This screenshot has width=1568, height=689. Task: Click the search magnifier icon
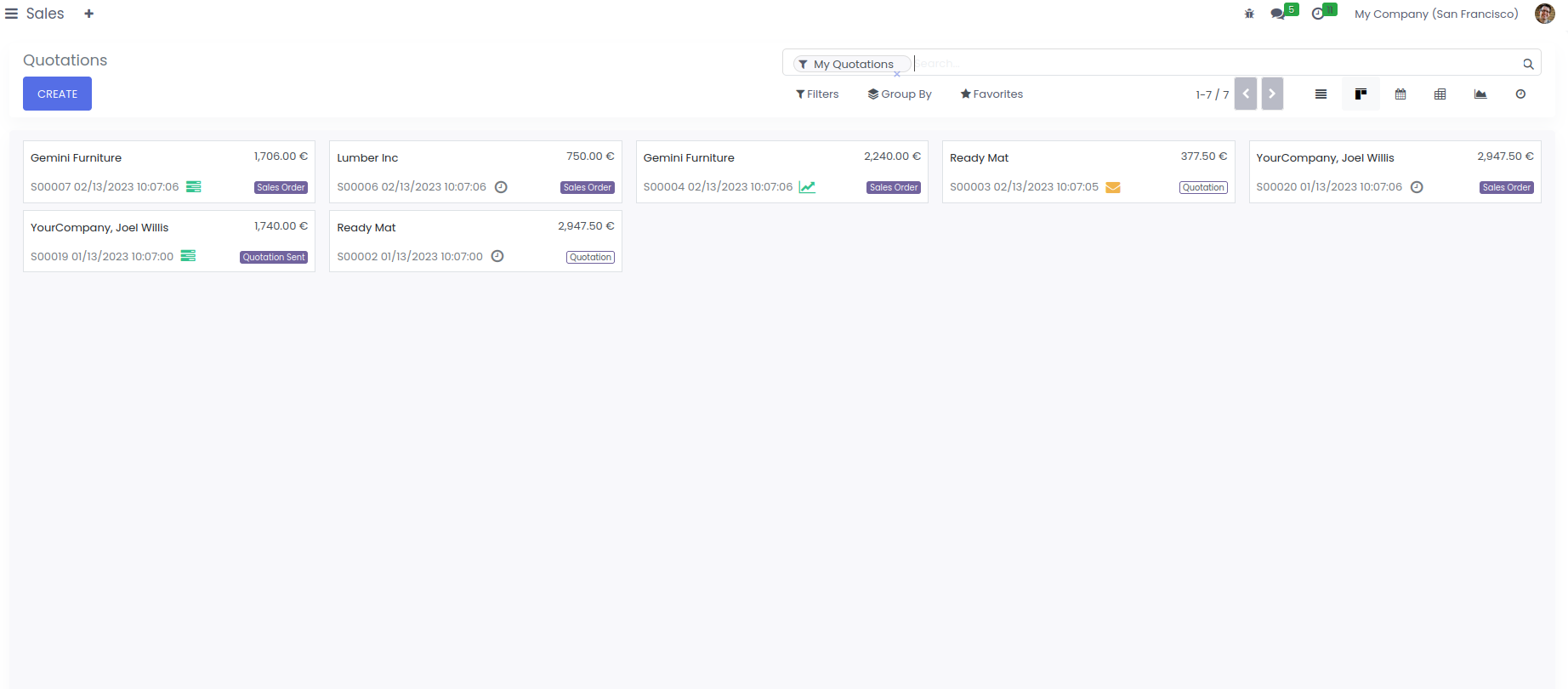[x=1528, y=64]
